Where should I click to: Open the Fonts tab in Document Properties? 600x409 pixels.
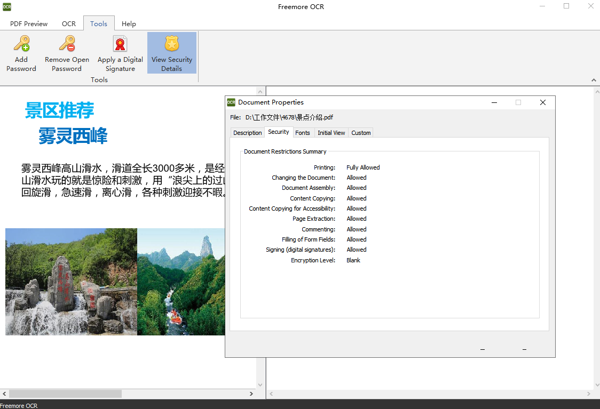click(302, 132)
